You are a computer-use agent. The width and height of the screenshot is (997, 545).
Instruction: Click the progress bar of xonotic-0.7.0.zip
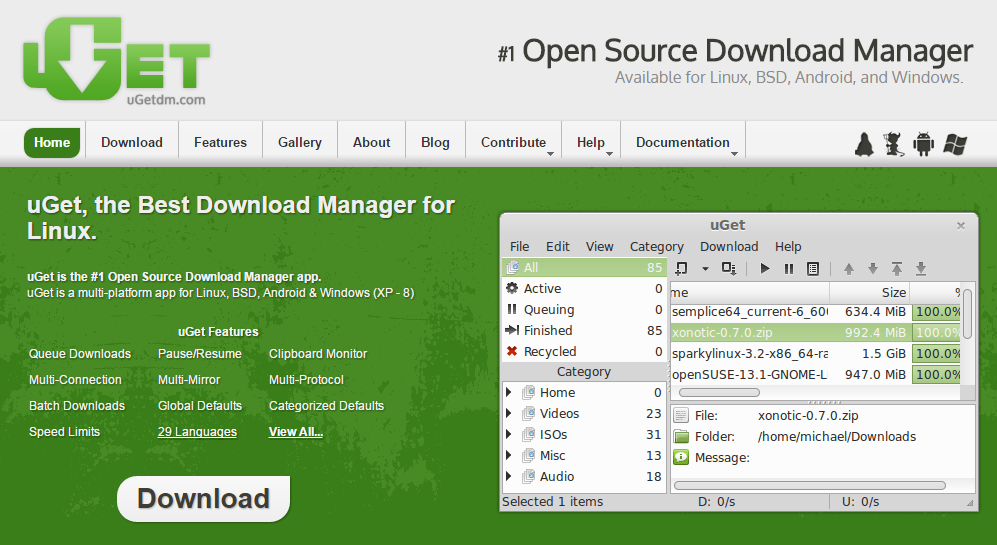pyautogui.click(x=937, y=332)
